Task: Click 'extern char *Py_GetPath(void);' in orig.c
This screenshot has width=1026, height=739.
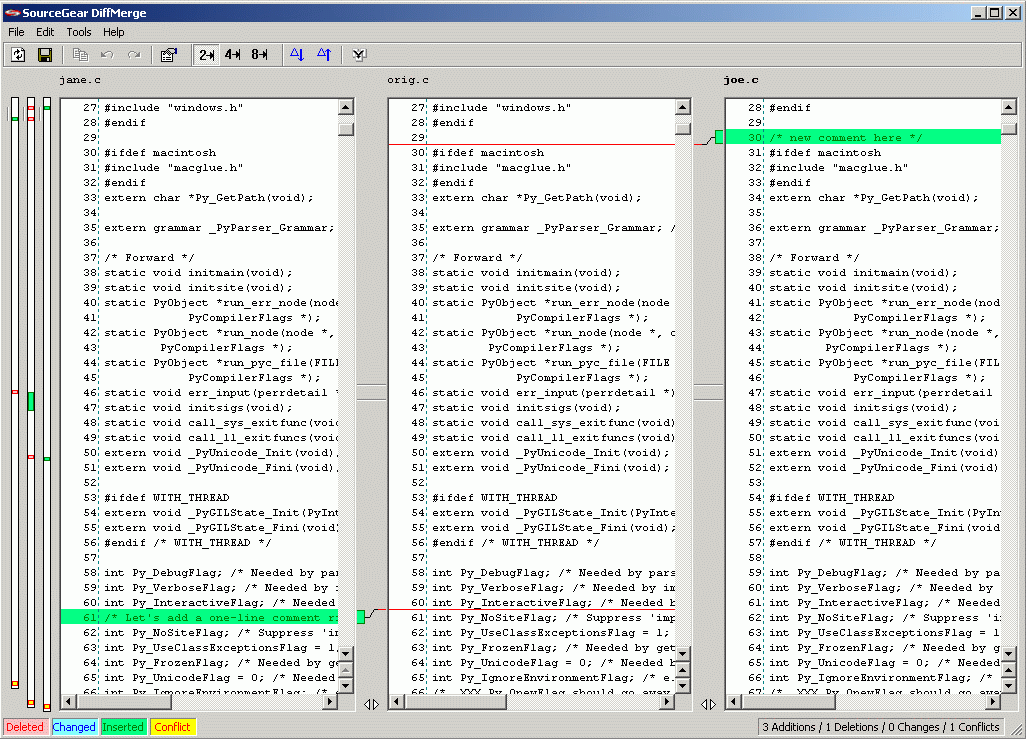Action: point(537,197)
